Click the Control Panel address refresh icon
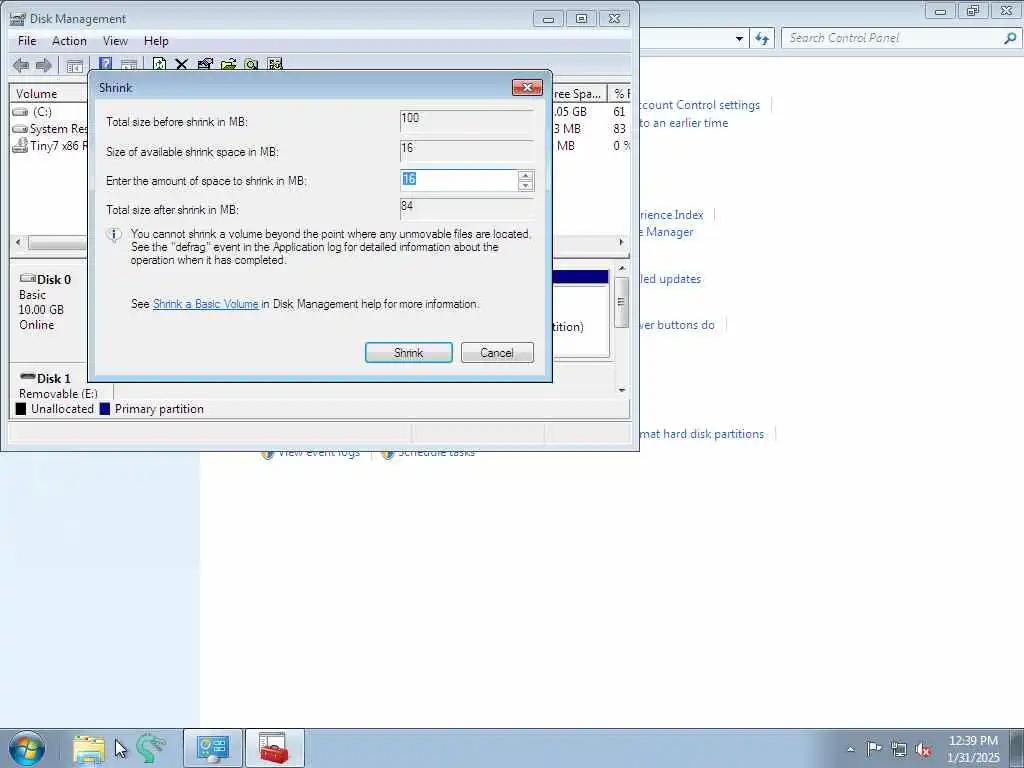 (x=762, y=39)
